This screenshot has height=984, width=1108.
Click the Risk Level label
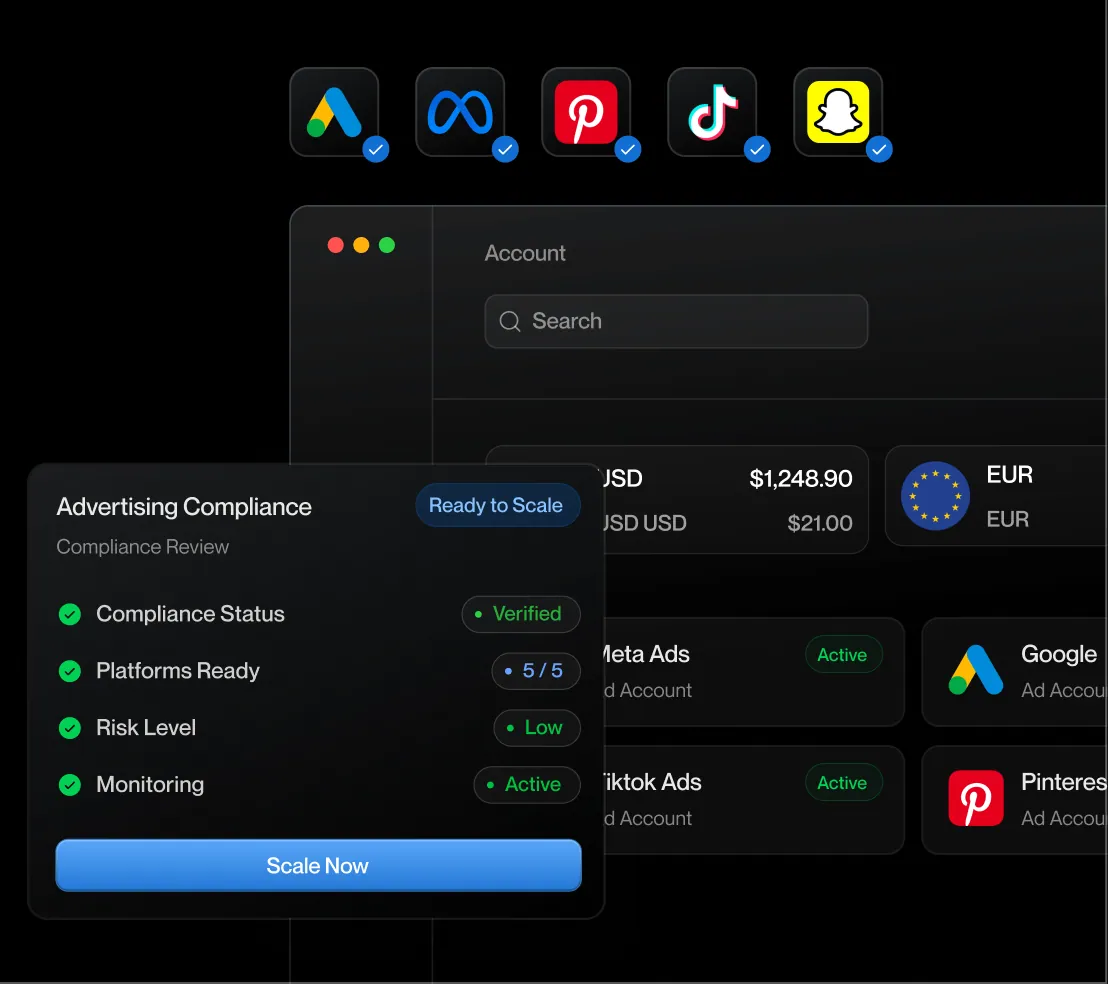click(146, 728)
